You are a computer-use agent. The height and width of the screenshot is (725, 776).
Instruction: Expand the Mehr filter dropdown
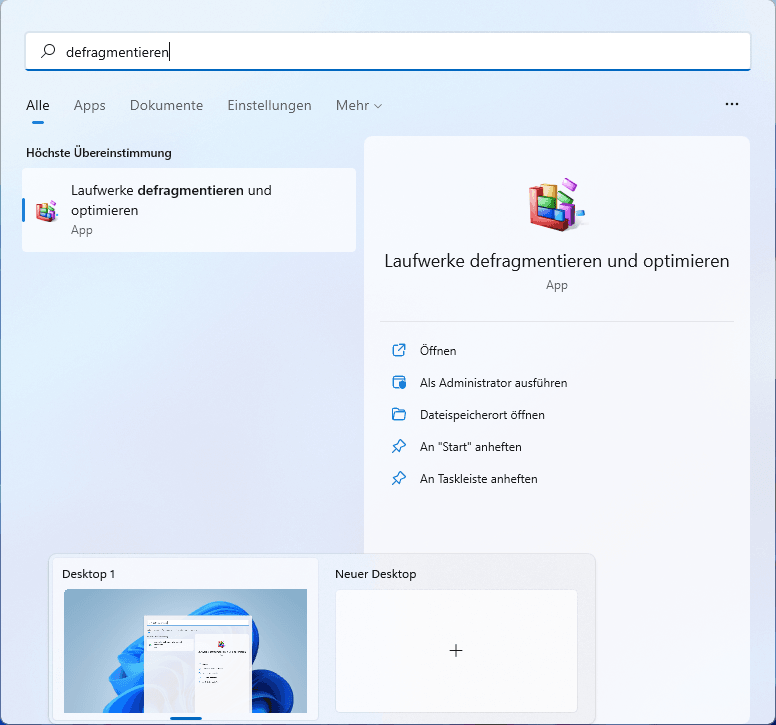[x=359, y=105]
